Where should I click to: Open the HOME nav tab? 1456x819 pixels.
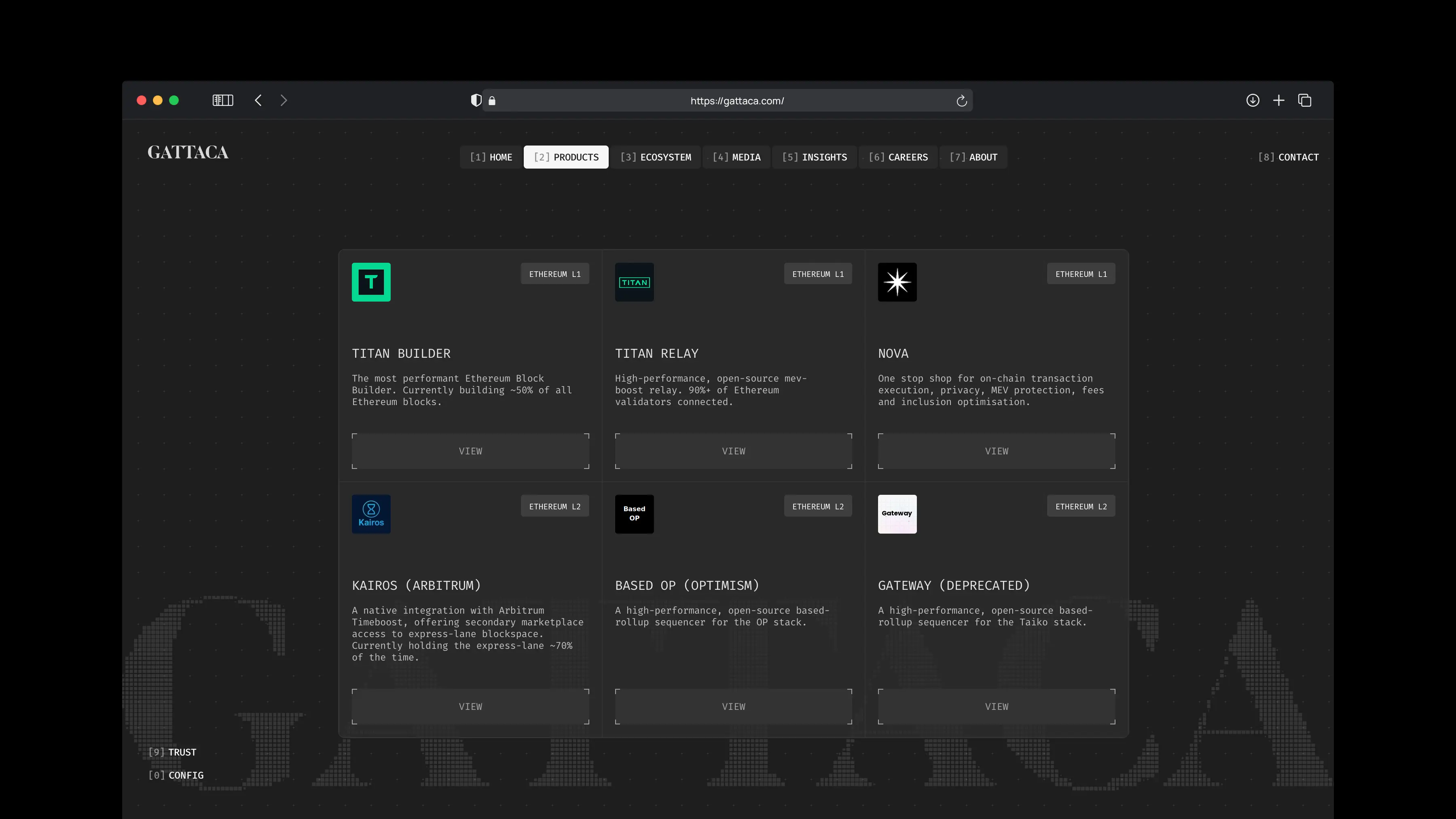coord(491,157)
